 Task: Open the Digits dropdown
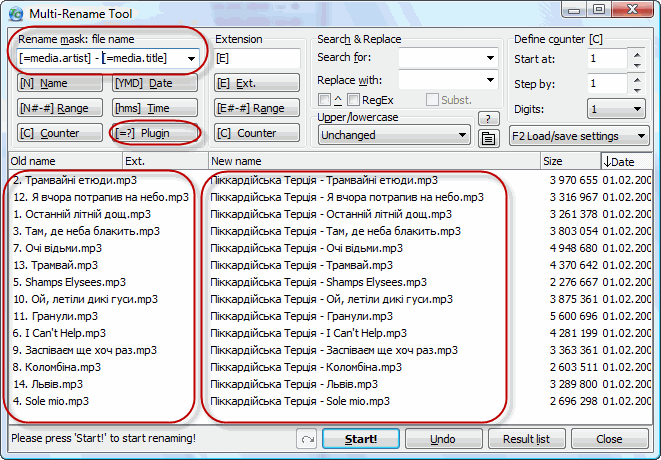pyautogui.click(x=616, y=110)
